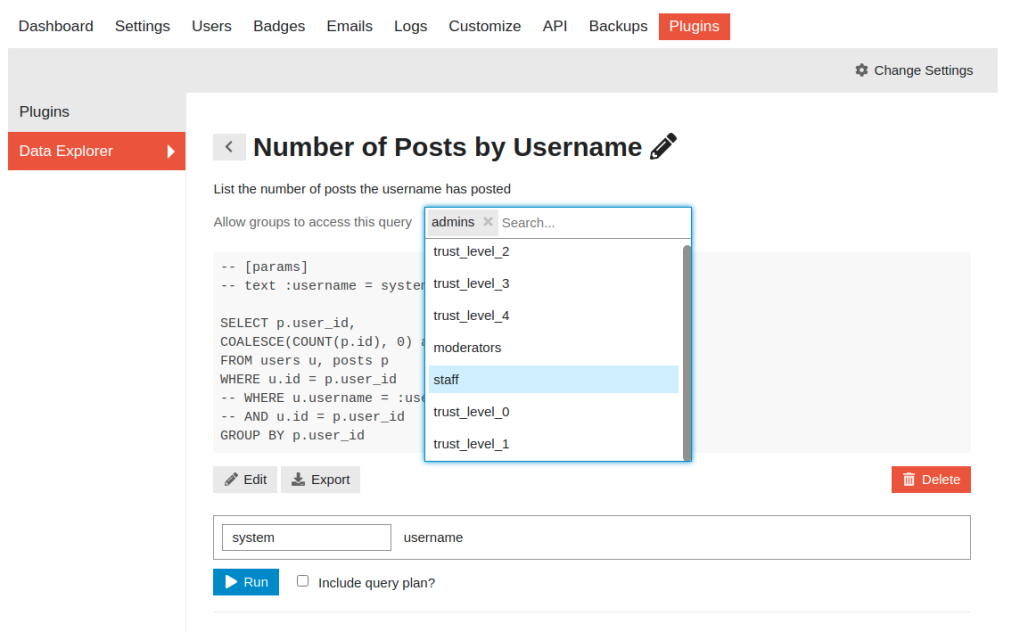Choose moderators group option
The image size is (1020, 632).
coord(554,347)
